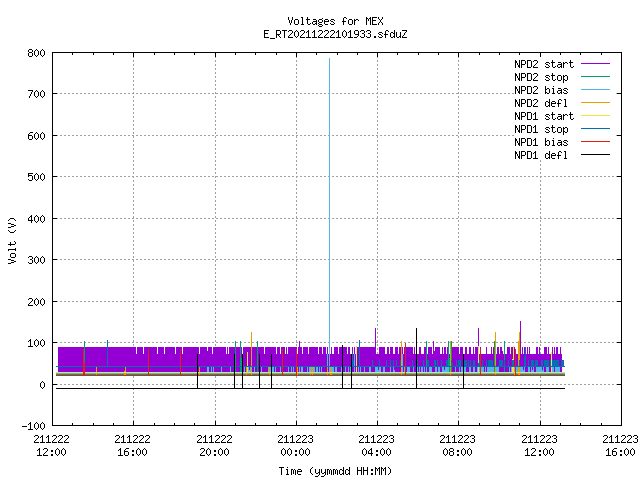Click the -100 y-axis tick label
The height and width of the screenshot is (480, 640).
pyautogui.click(x=34, y=426)
